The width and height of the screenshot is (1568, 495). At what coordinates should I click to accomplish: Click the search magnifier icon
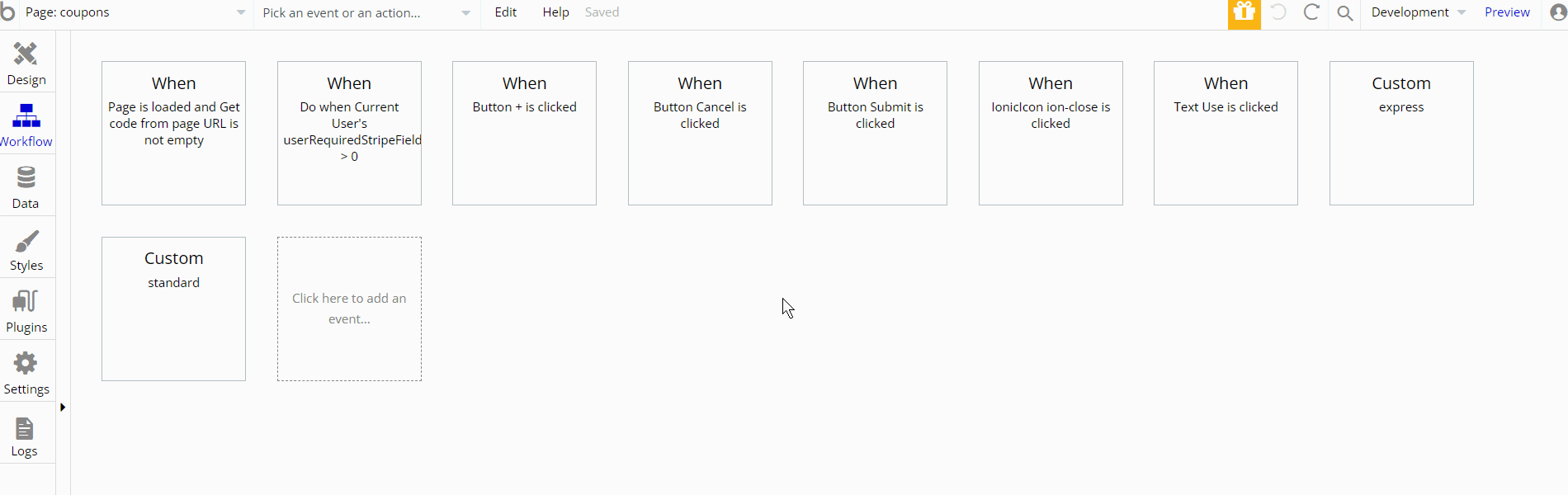click(1345, 13)
